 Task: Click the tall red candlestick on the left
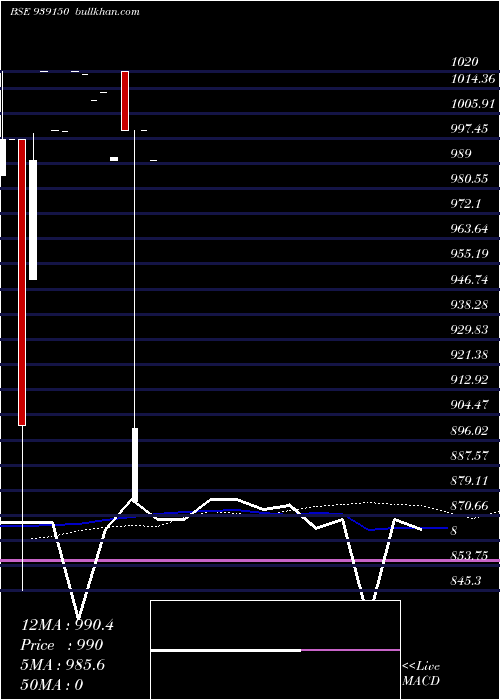pyautogui.click(x=22, y=283)
